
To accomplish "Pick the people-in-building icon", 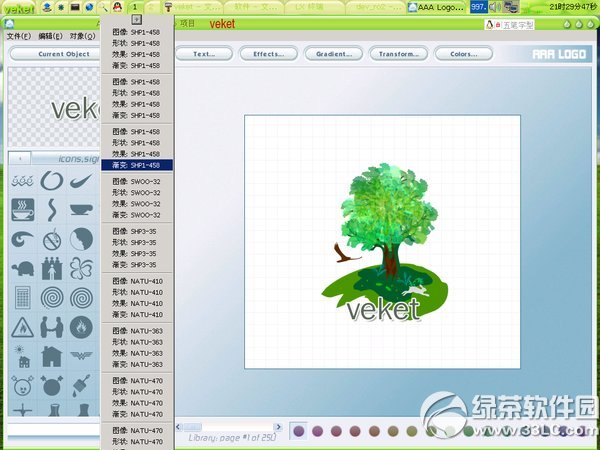I will pyautogui.click(x=52, y=268).
